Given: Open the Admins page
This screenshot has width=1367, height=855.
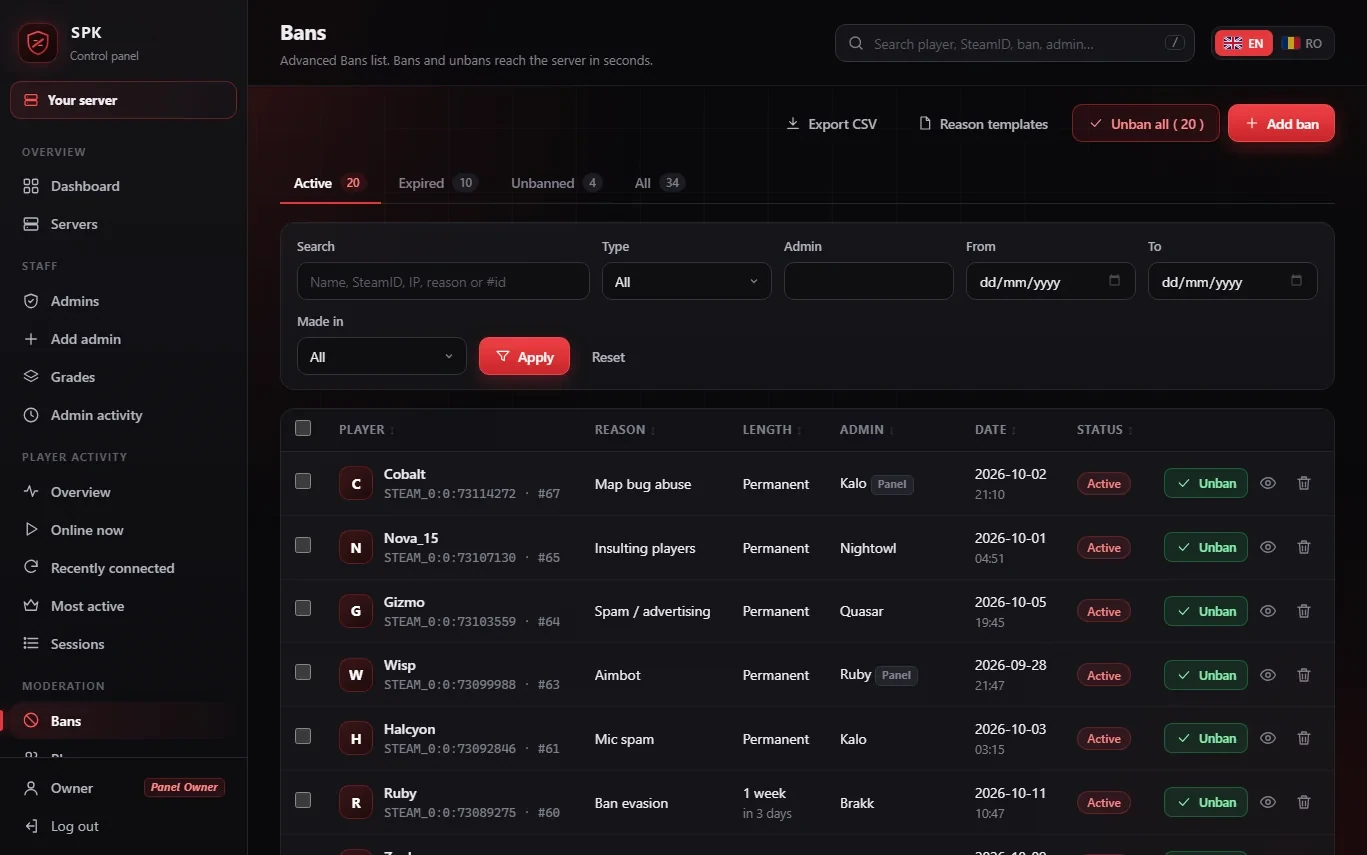Looking at the screenshot, I should click(123, 301).
